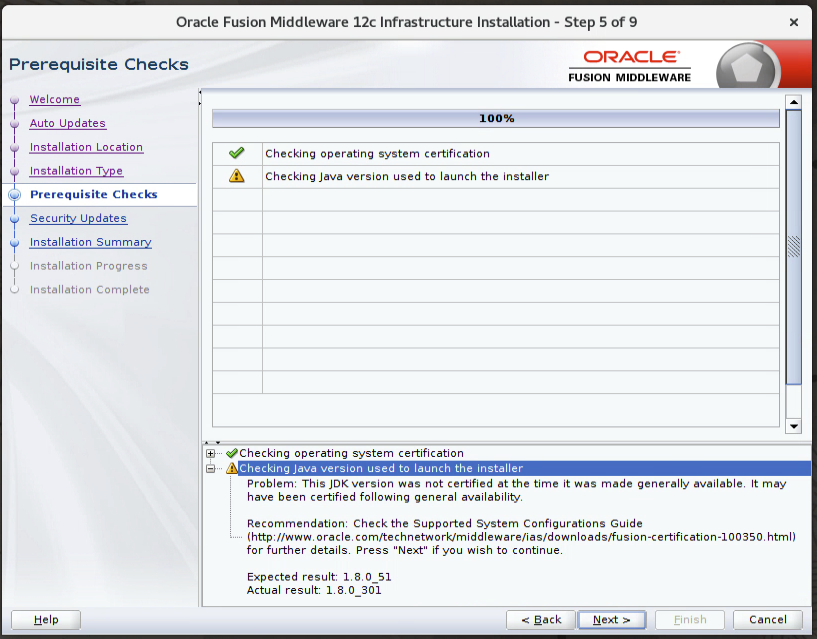Click the Oracle Fusion Middleware logo
The height and width of the screenshot is (639, 817).
point(630,66)
